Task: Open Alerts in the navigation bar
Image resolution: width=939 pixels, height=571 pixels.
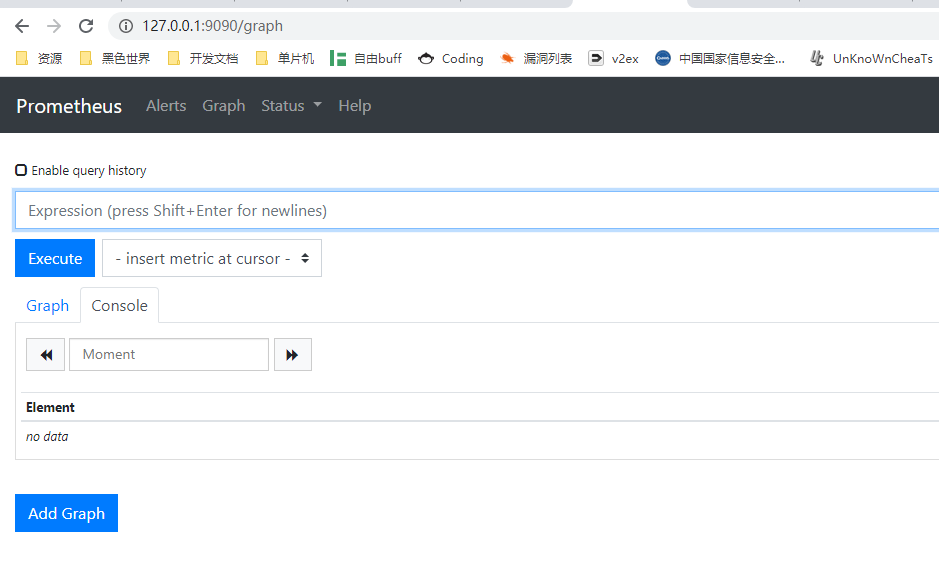Action: (x=166, y=105)
